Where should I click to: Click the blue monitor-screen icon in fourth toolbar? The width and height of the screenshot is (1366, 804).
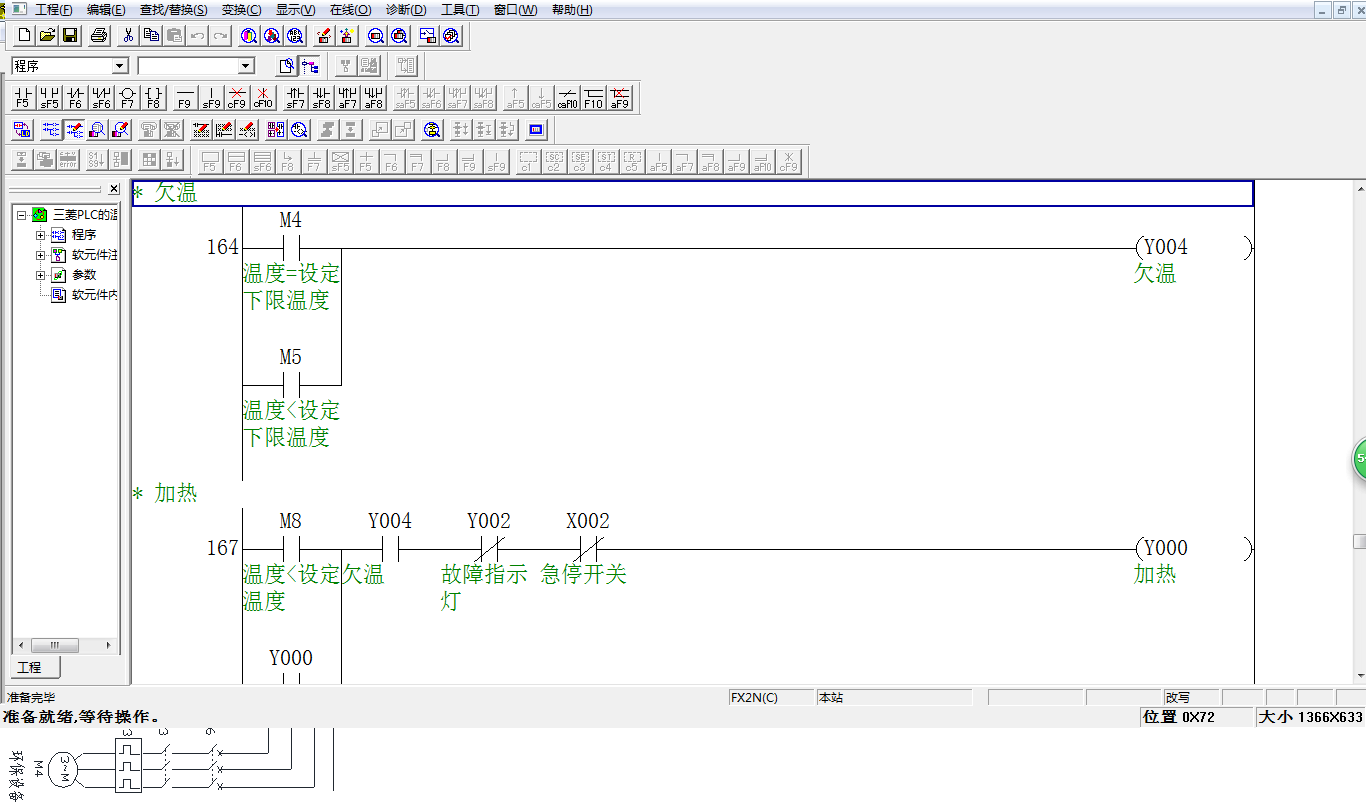(x=536, y=129)
